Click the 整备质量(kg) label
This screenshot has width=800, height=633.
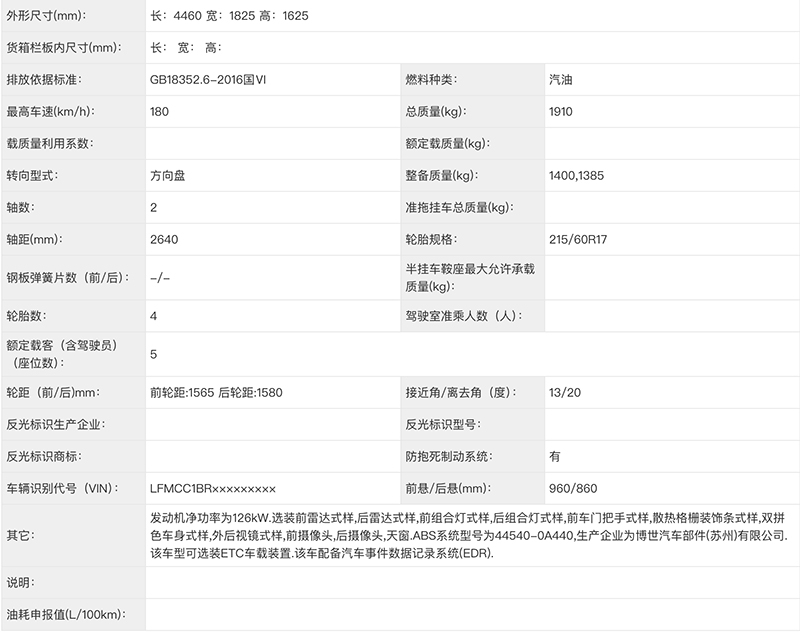pos(442,175)
